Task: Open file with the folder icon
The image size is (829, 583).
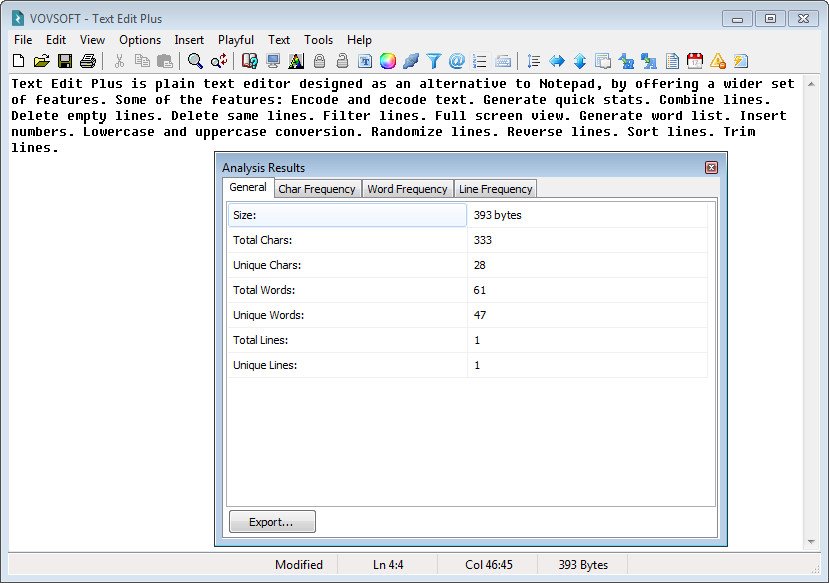Action: pyautogui.click(x=41, y=61)
